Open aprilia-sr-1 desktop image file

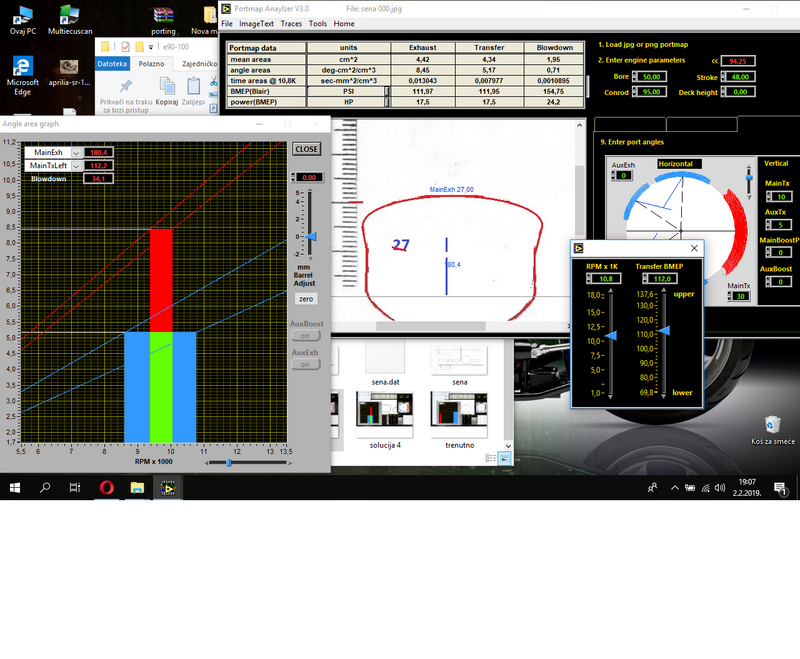click(69, 72)
